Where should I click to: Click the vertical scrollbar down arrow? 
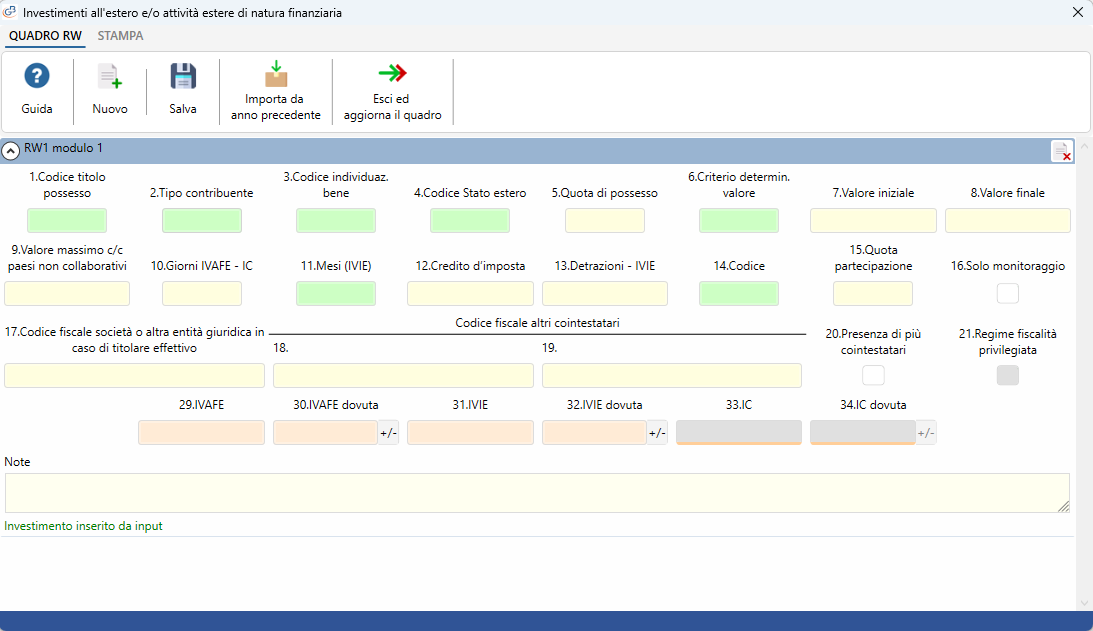1084,603
